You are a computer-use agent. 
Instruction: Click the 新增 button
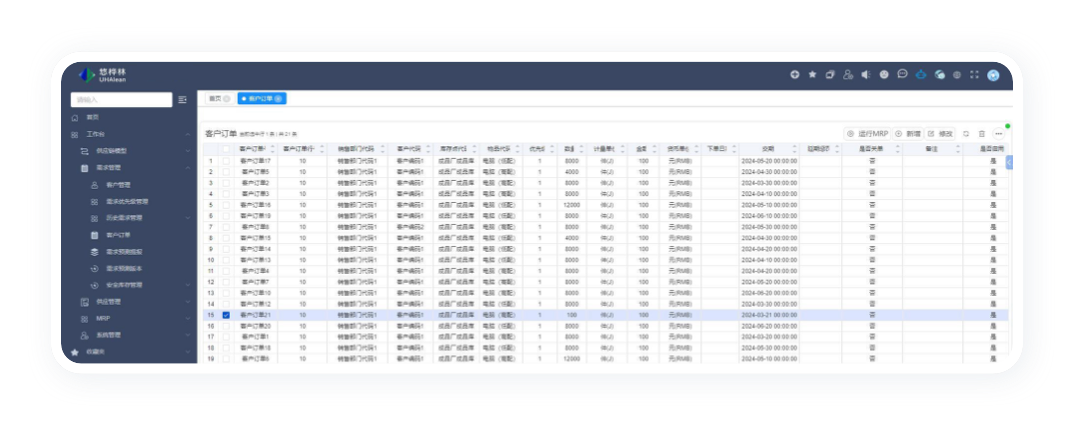pos(908,134)
